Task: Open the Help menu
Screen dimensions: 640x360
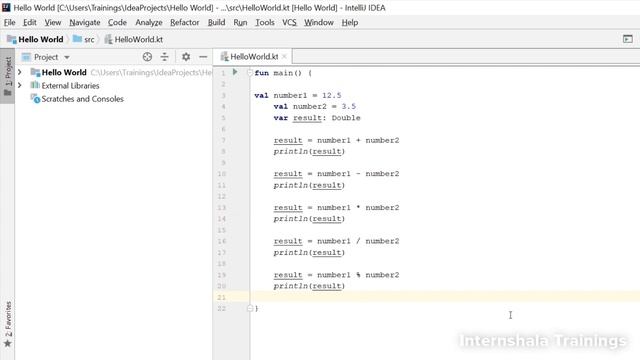Action: pos(350,22)
